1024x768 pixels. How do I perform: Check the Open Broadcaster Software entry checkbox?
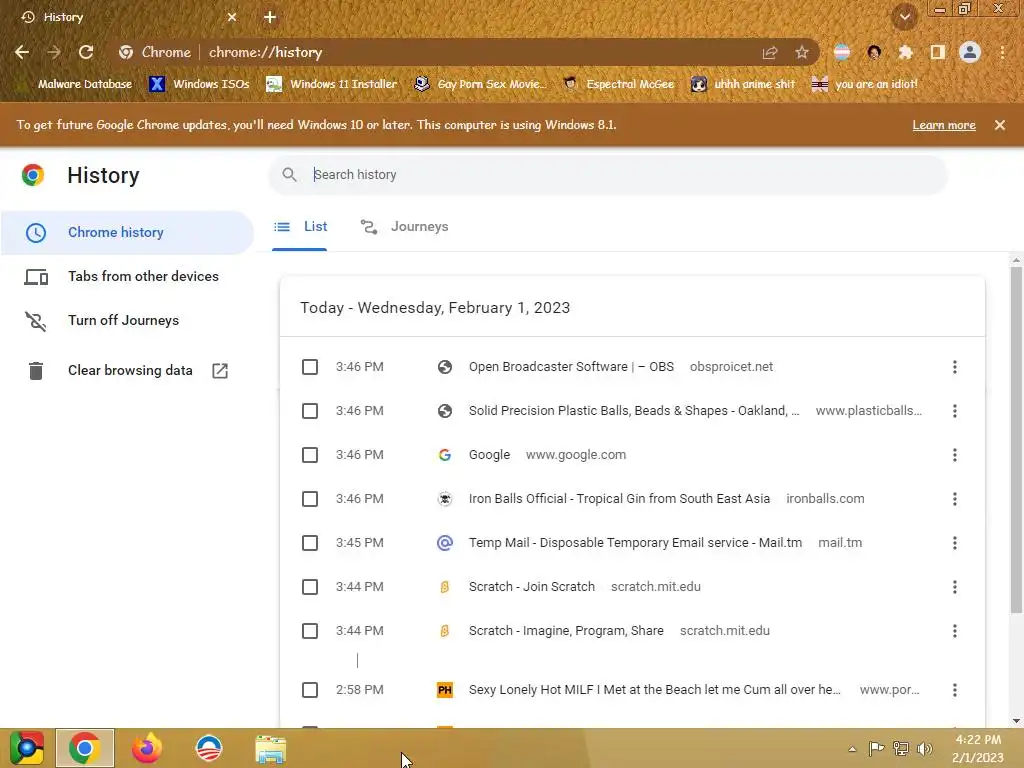pyautogui.click(x=310, y=367)
